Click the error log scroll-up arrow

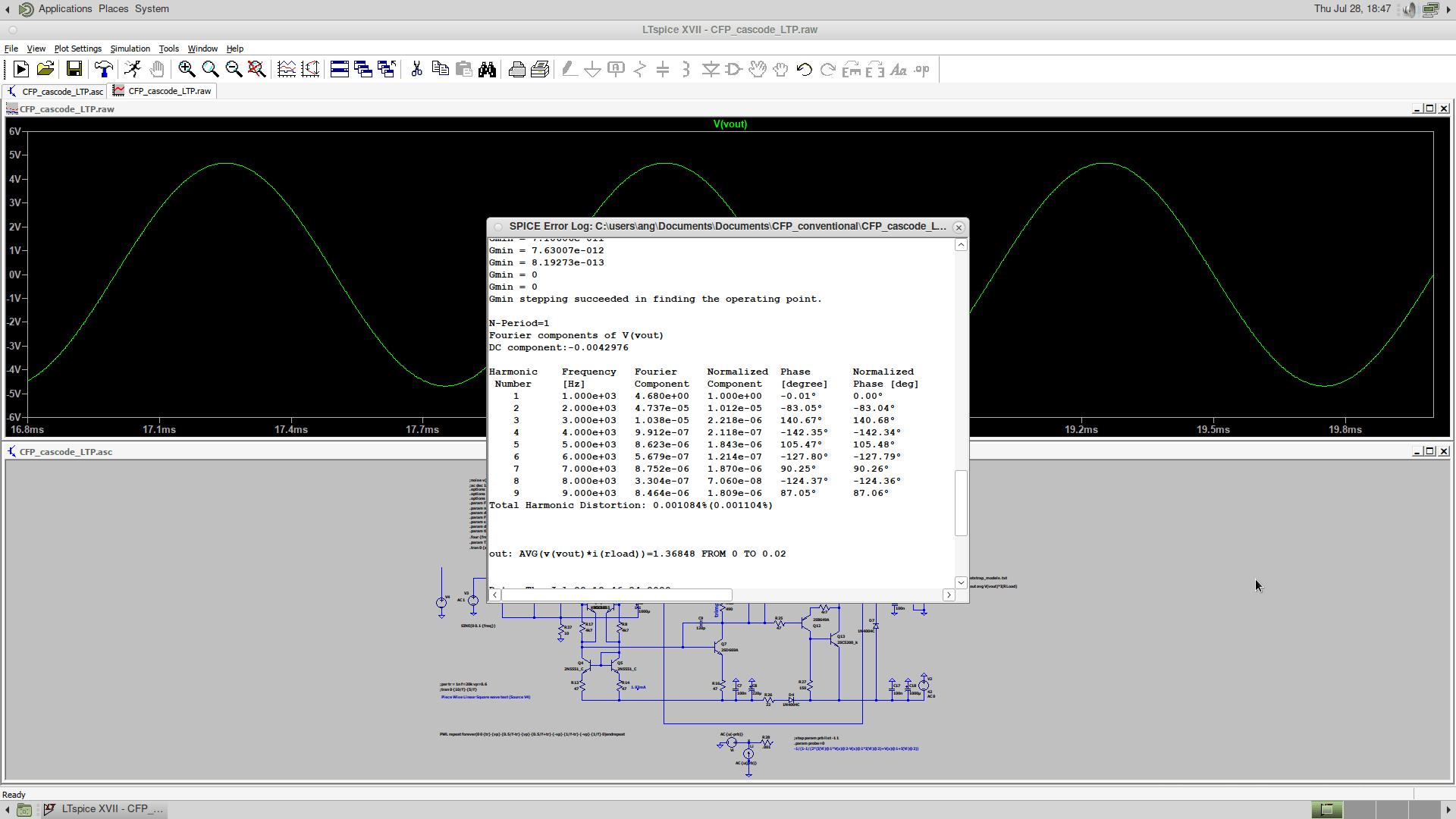tap(961, 245)
